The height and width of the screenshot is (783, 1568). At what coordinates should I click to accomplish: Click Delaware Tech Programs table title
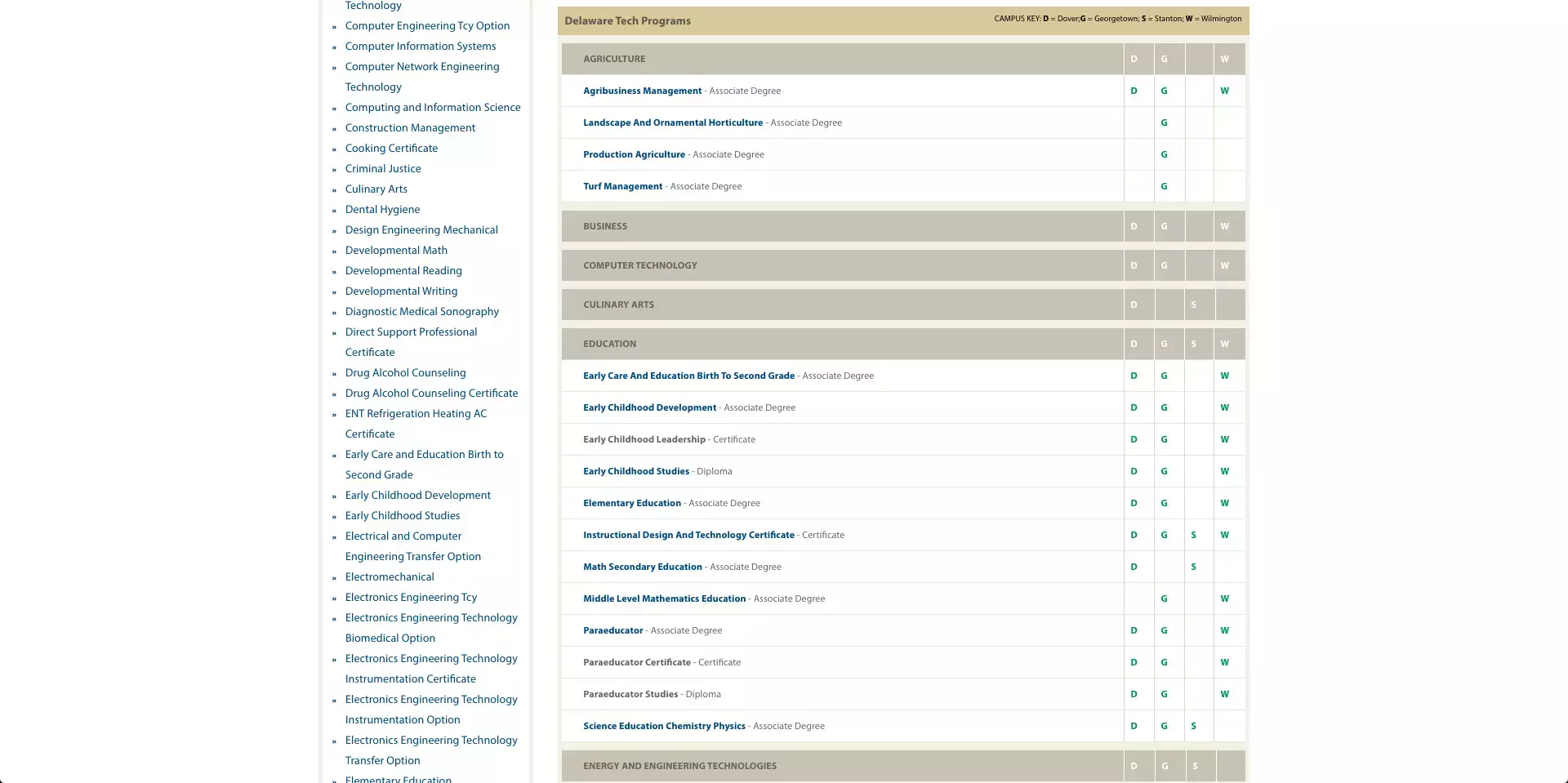click(627, 21)
